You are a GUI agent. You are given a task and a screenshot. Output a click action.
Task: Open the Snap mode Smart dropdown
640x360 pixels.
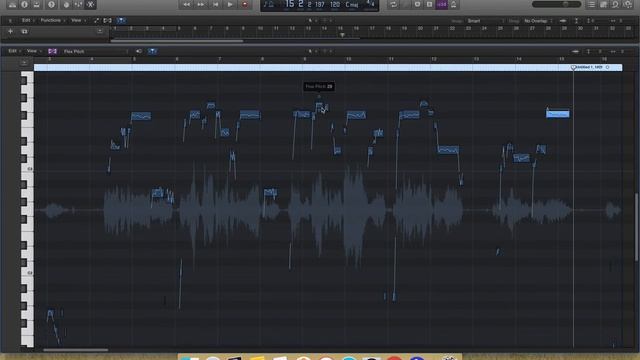point(484,21)
